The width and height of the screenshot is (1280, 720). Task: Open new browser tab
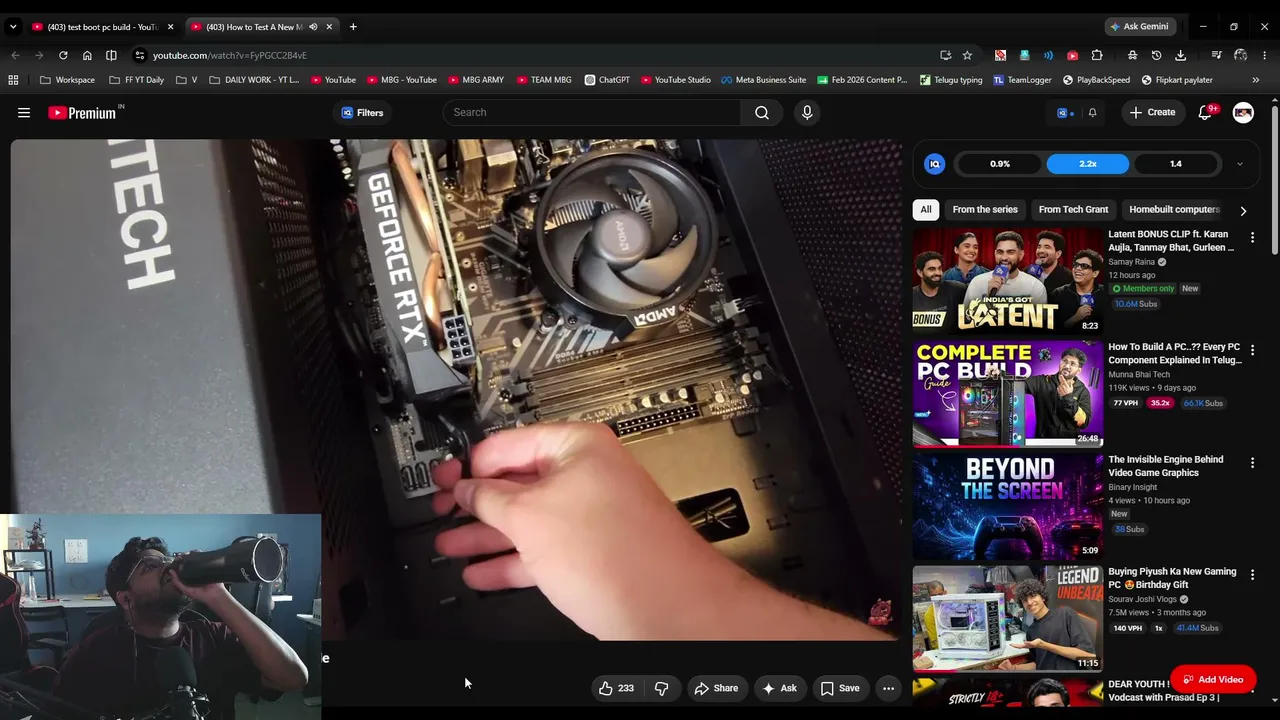coord(353,27)
